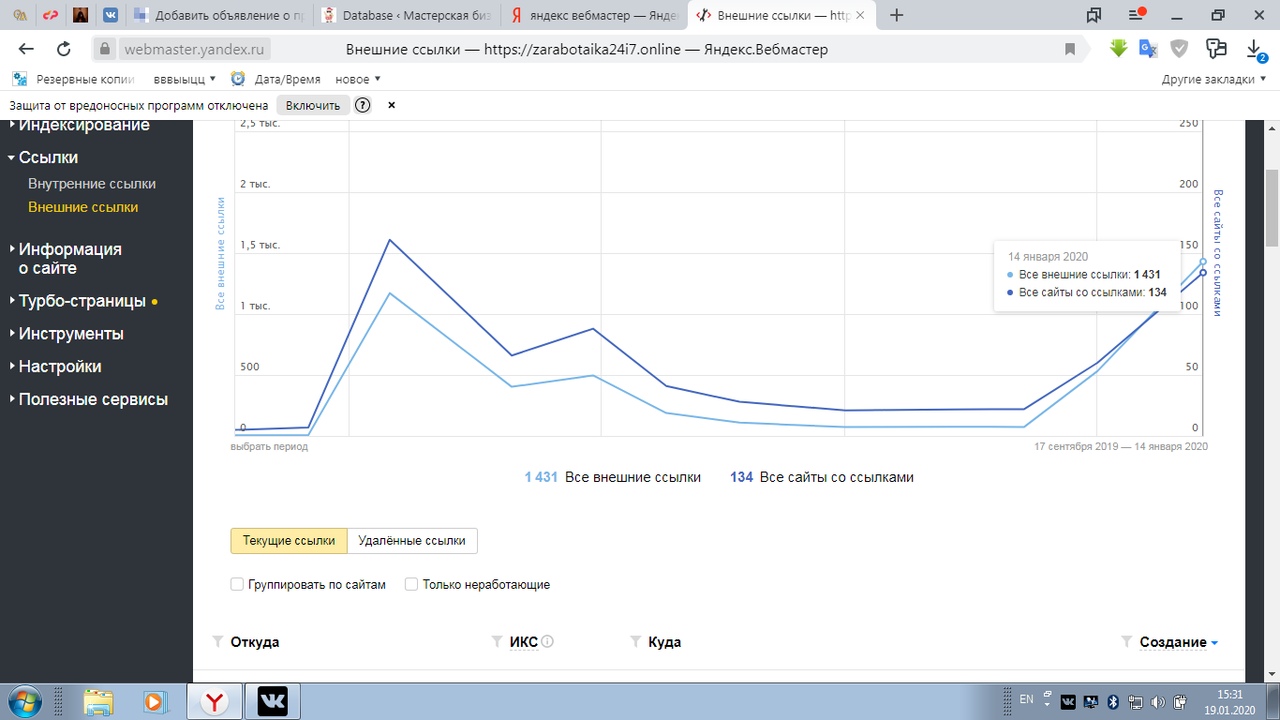Open the VK app in taskbar
The width and height of the screenshot is (1280, 720).
click(272, 702)
